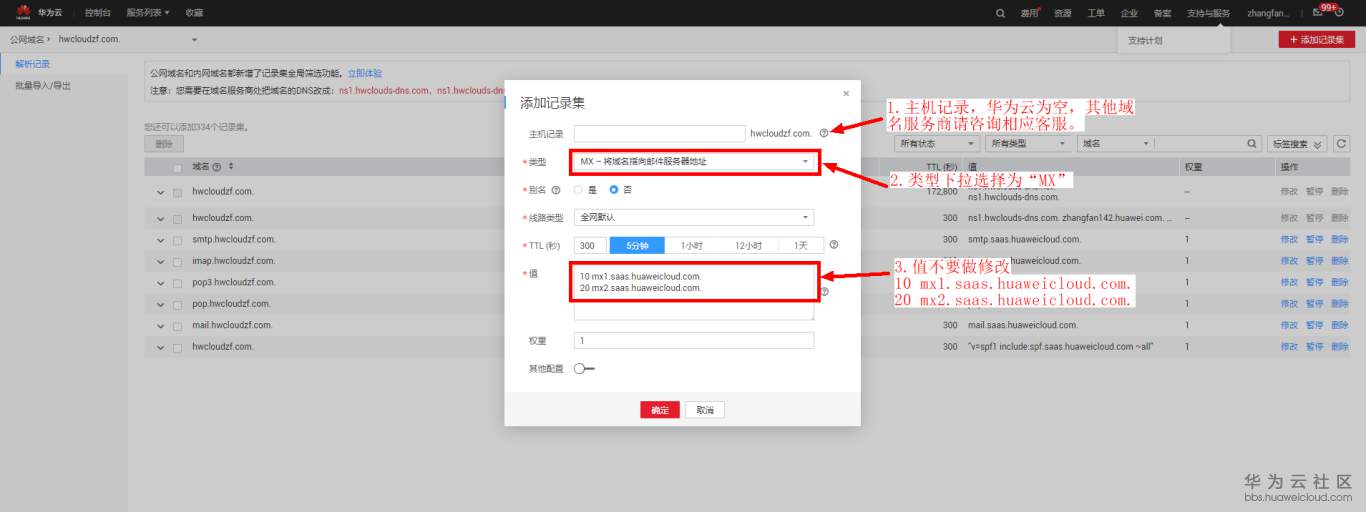The height and width of the screenshot is (512, 1366).
Task: Click 暂停 for smtp.saas.huaweicloud.com. record
Action: [x=1314, y=240]
